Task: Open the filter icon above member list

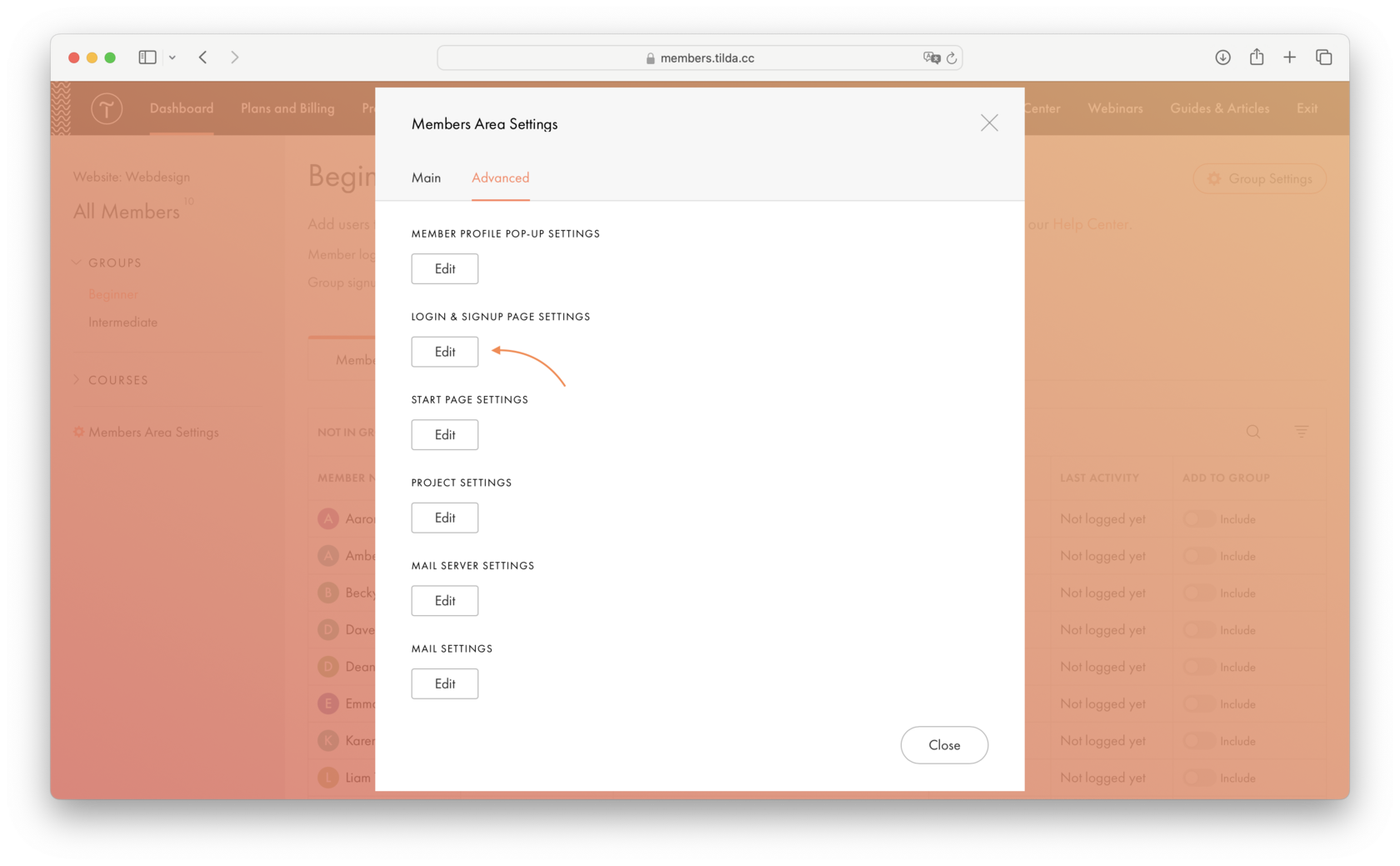Action: [1302, 432]
